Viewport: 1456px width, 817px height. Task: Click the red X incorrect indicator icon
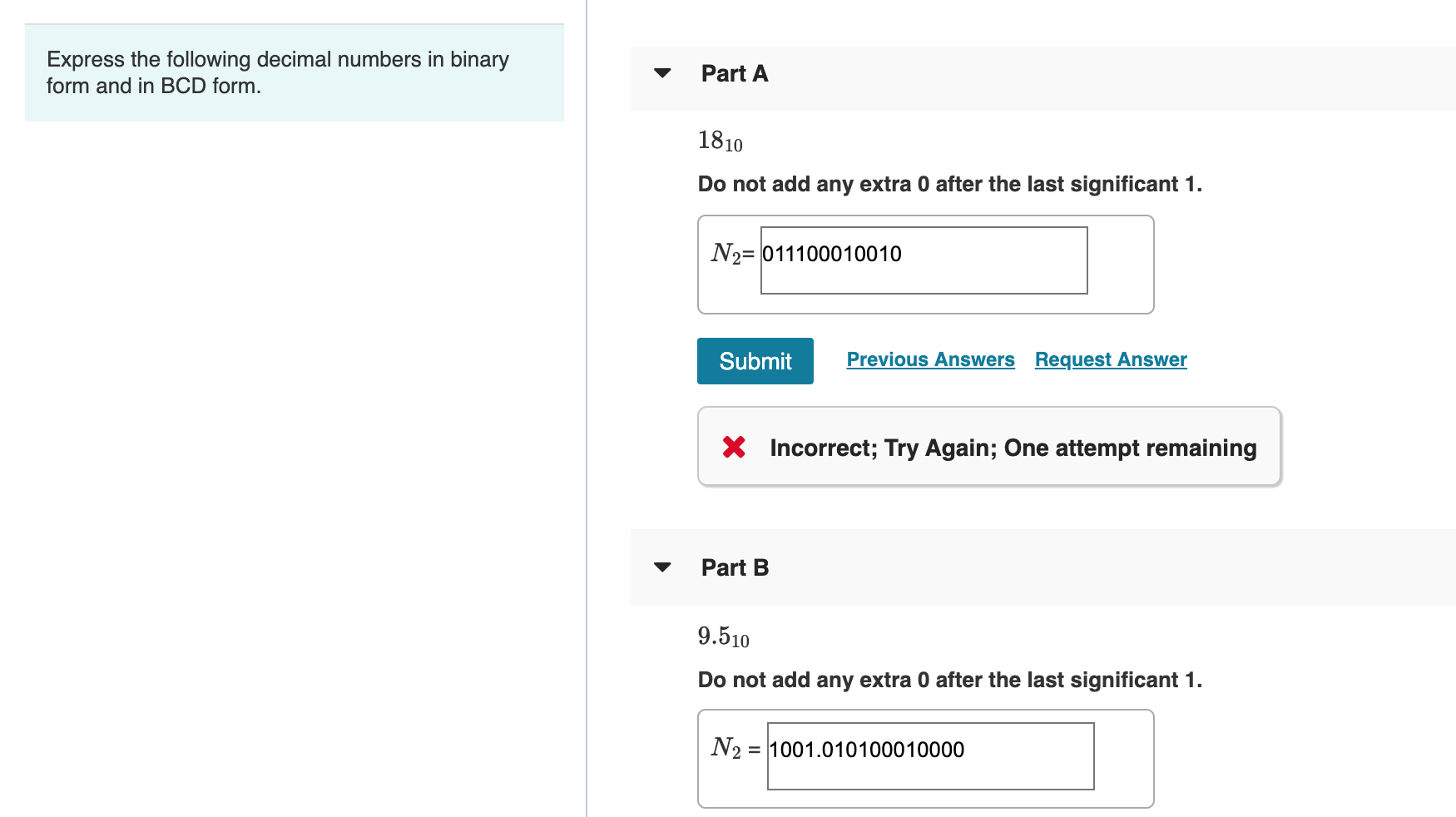pyautogui.click(x=733, y=447)
